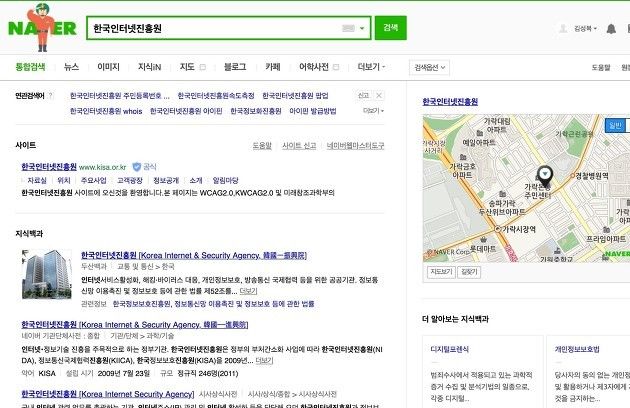Select the 통합검색 tab
The image size is (630, 408).
(x=31, y=67)
